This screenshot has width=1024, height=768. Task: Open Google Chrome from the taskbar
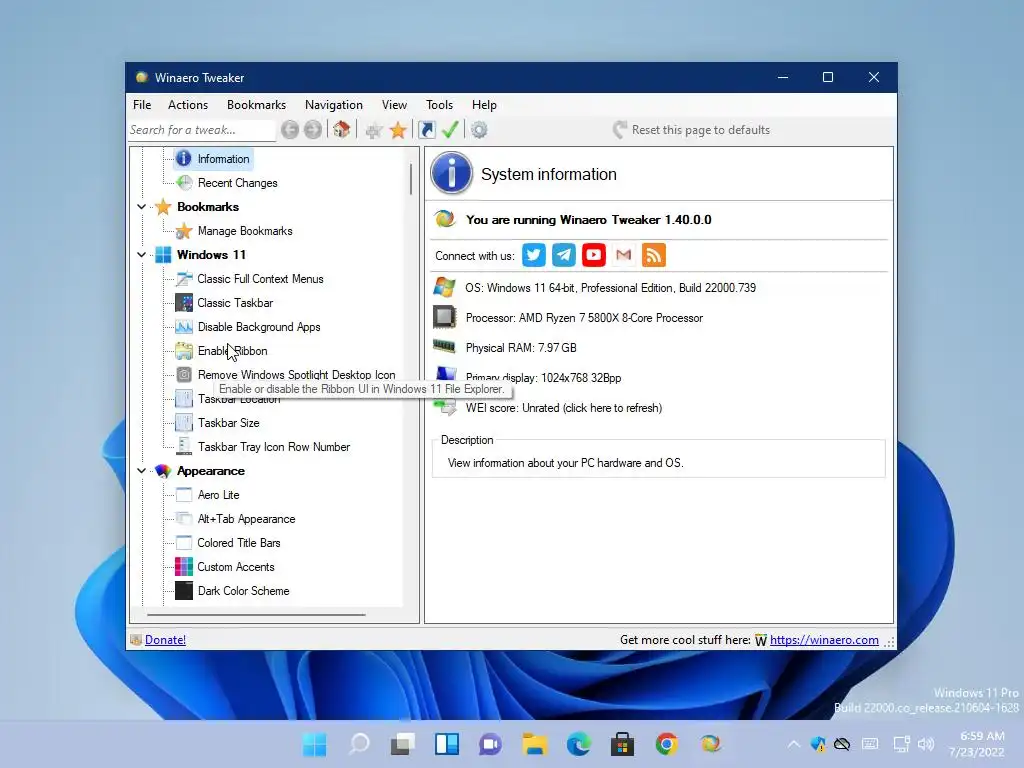click(666, 744)
